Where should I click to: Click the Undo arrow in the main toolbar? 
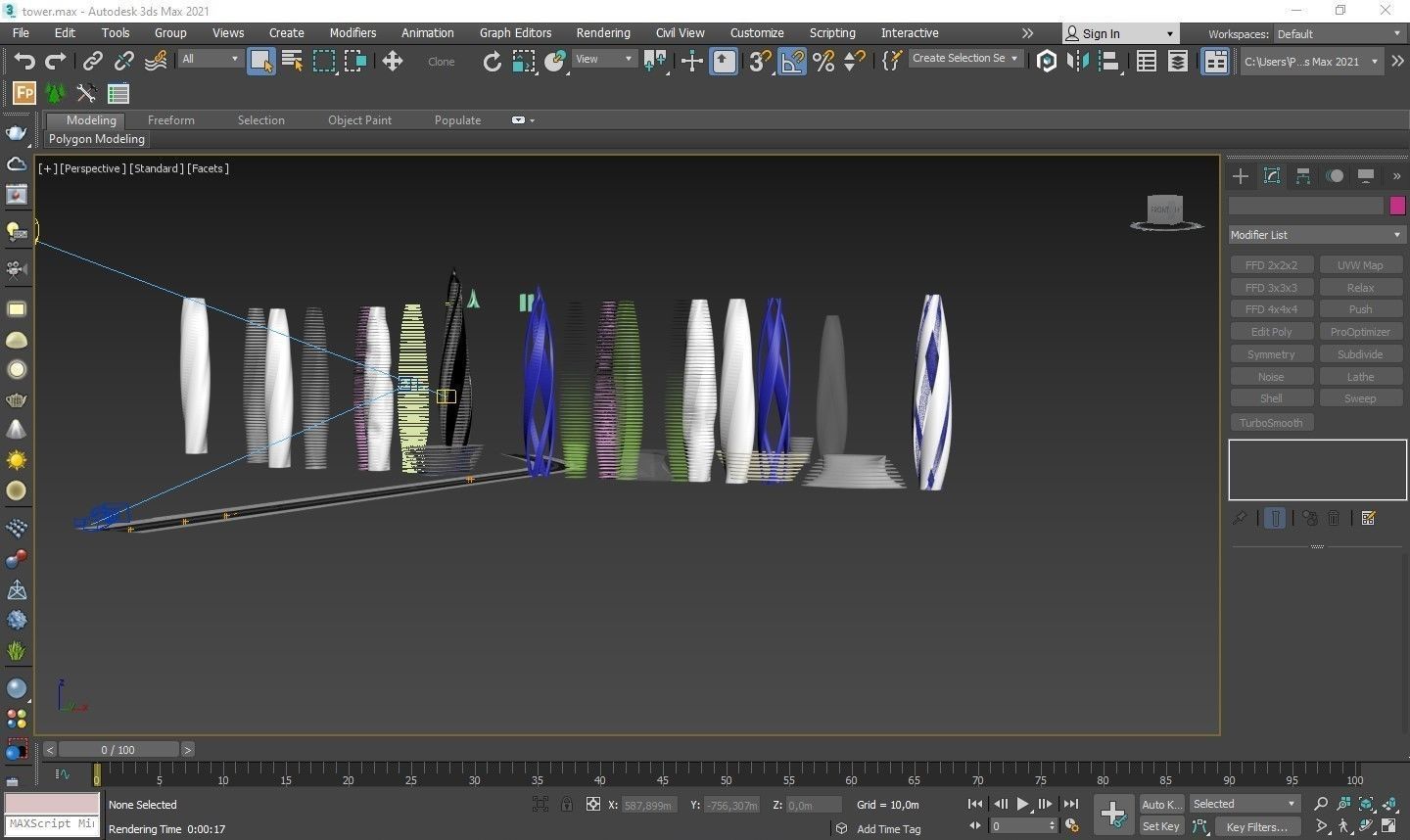coord(24,62)
